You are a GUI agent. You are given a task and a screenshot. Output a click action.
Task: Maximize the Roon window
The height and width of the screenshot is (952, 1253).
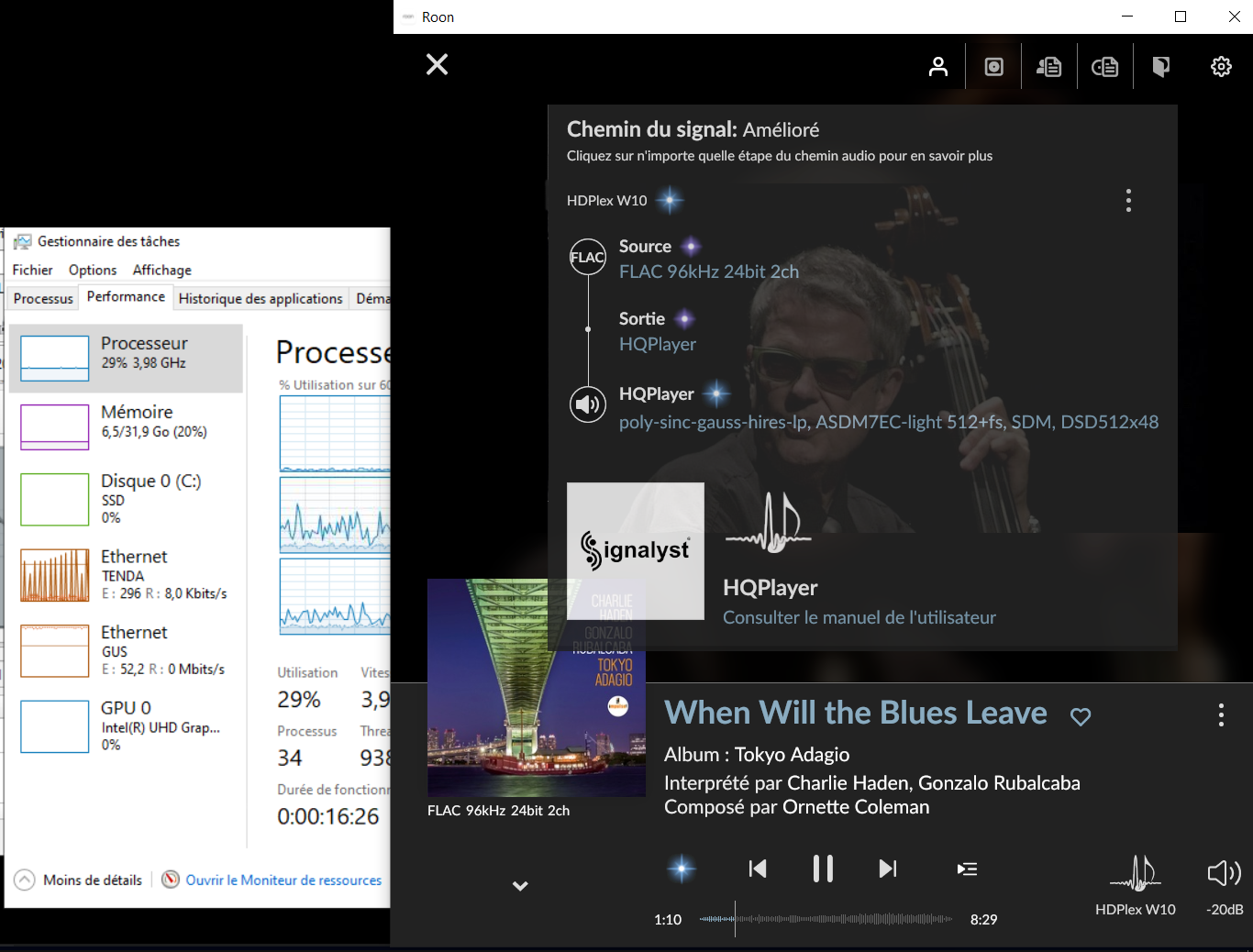click(x=1181, y=17)
